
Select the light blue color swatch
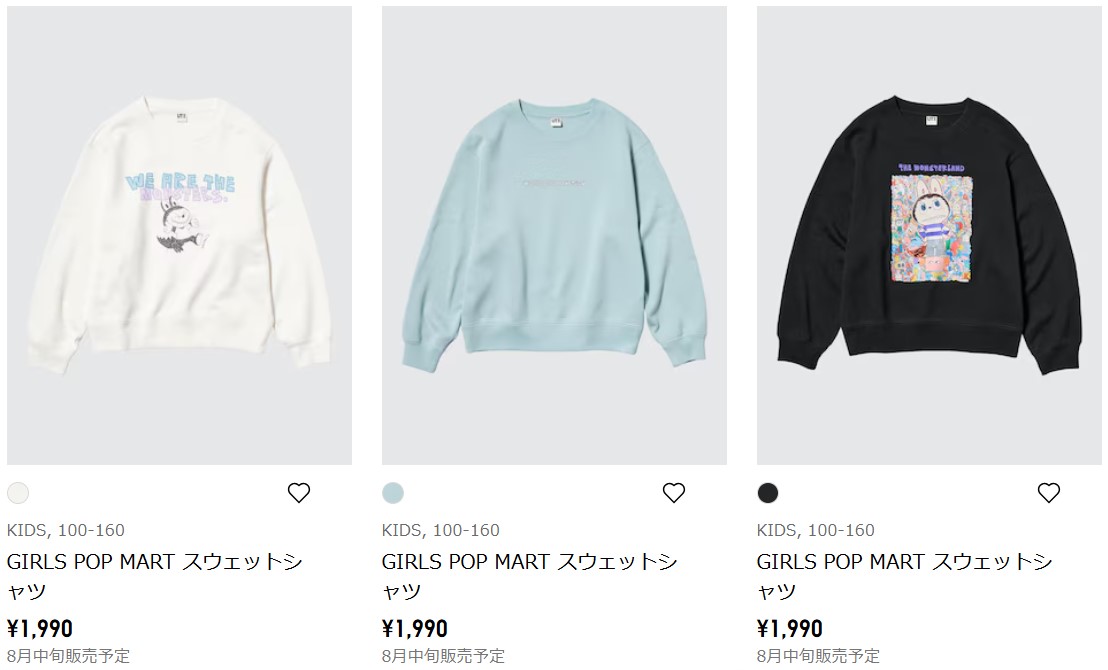click(x=393, y=493)
